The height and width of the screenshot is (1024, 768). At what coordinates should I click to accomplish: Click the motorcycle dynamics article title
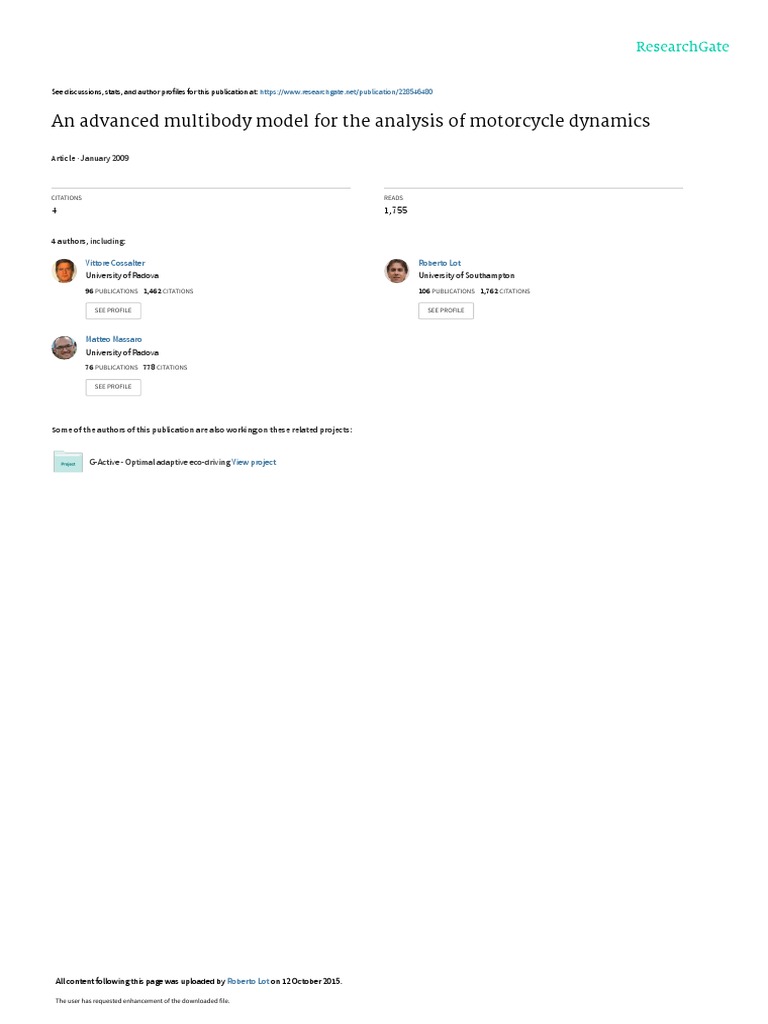(351, 121)
